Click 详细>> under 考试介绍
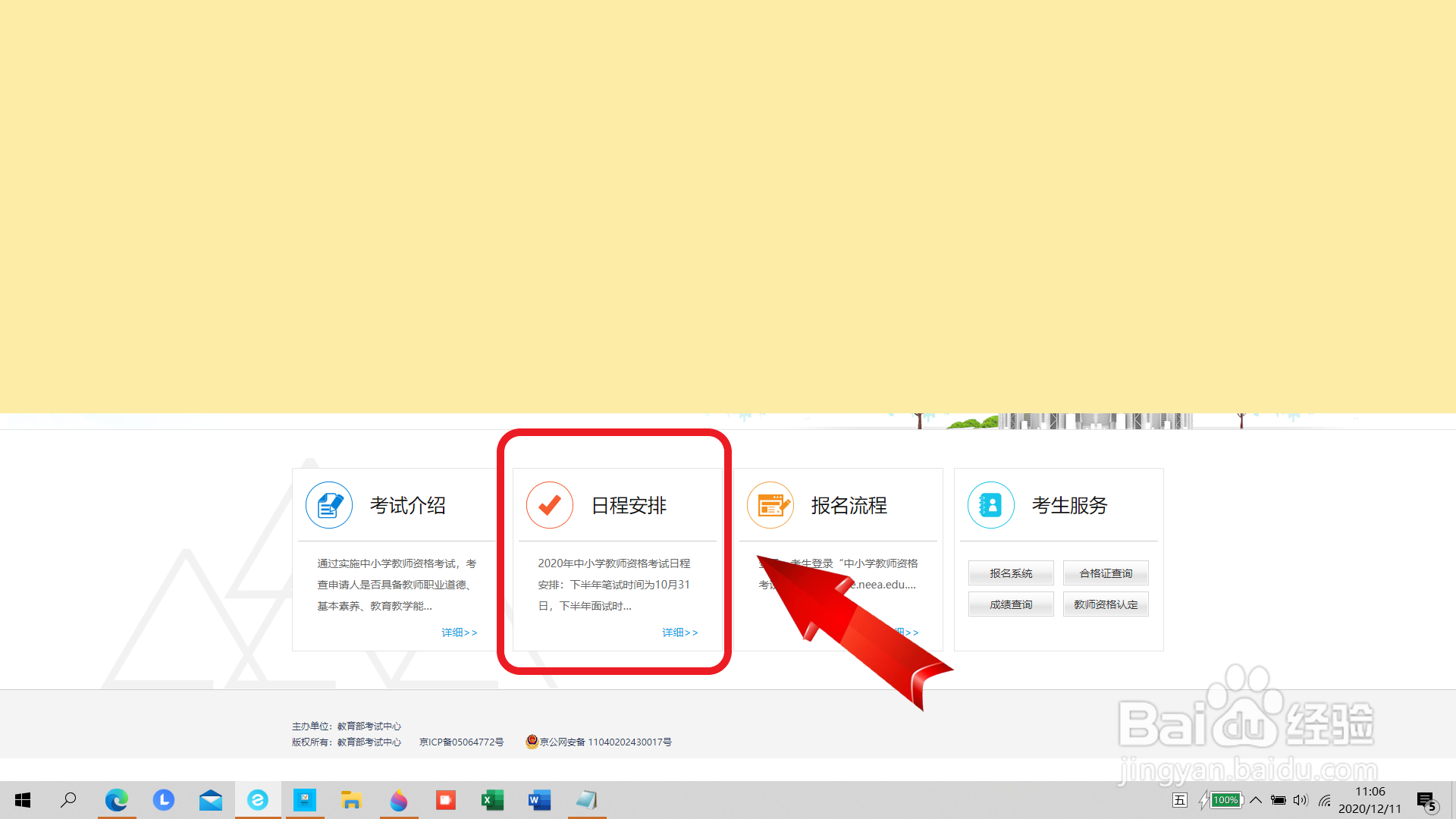 459,632
